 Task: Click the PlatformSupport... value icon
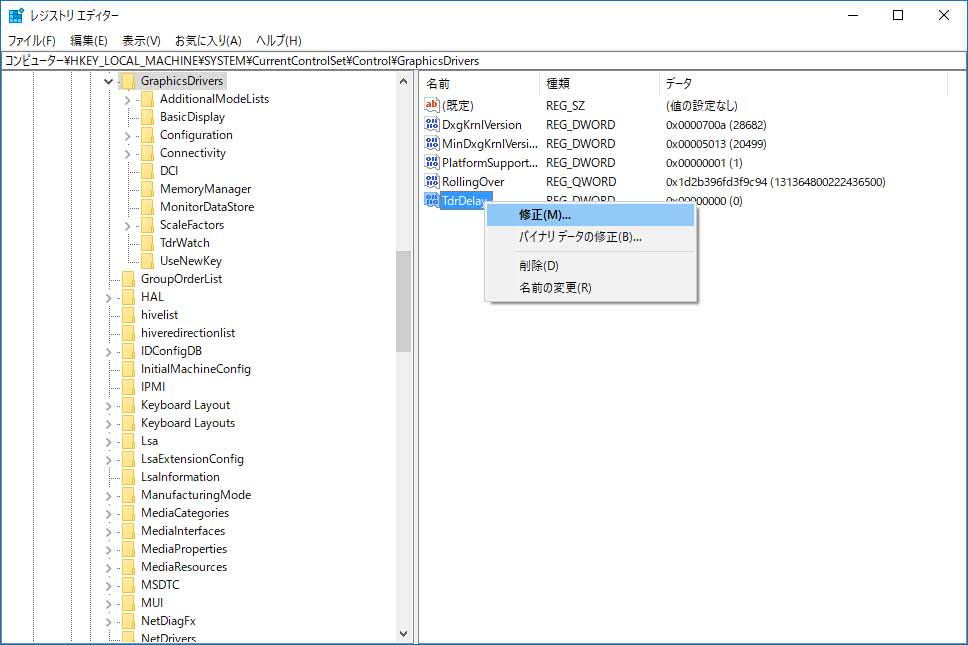(432, 162)
